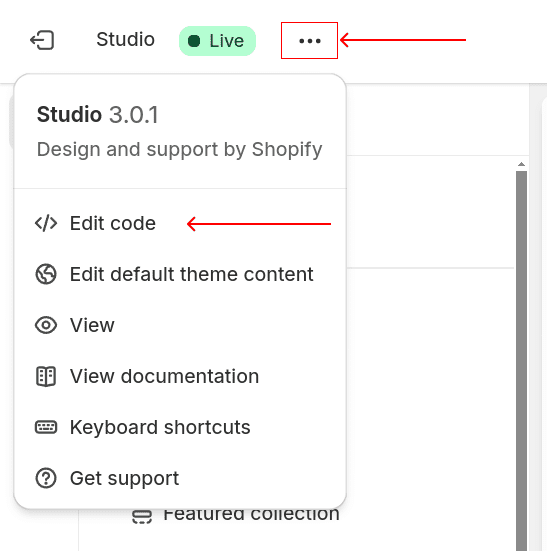The image size is (547, 551).
Task: Click the scrollbar up arrow
Action: point(521,164)
